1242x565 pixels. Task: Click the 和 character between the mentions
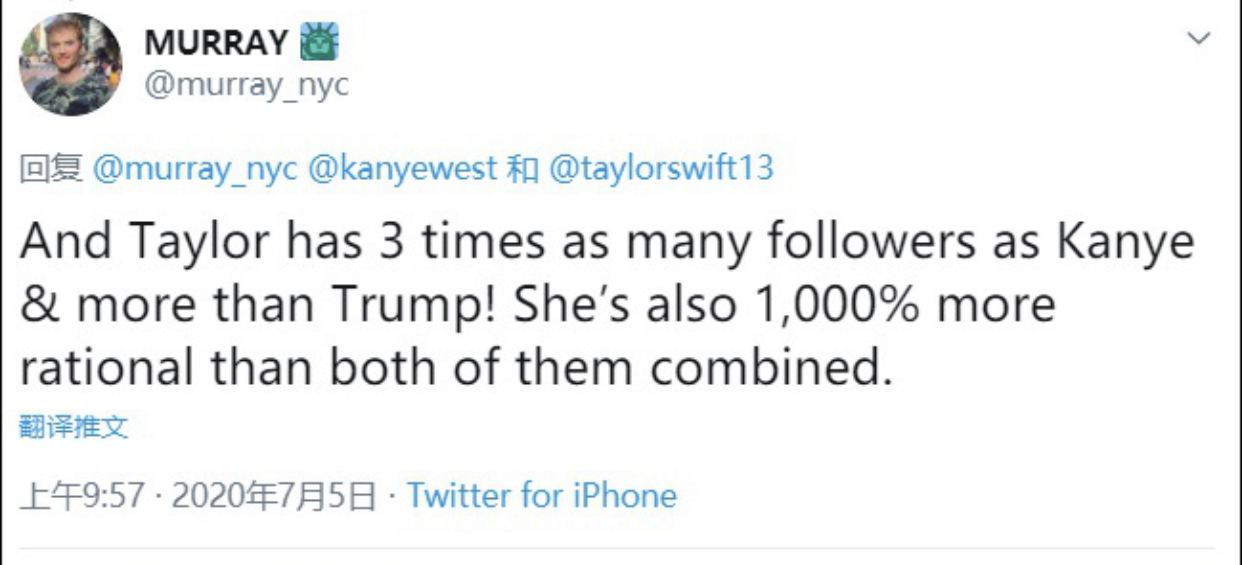click(523, 168)
